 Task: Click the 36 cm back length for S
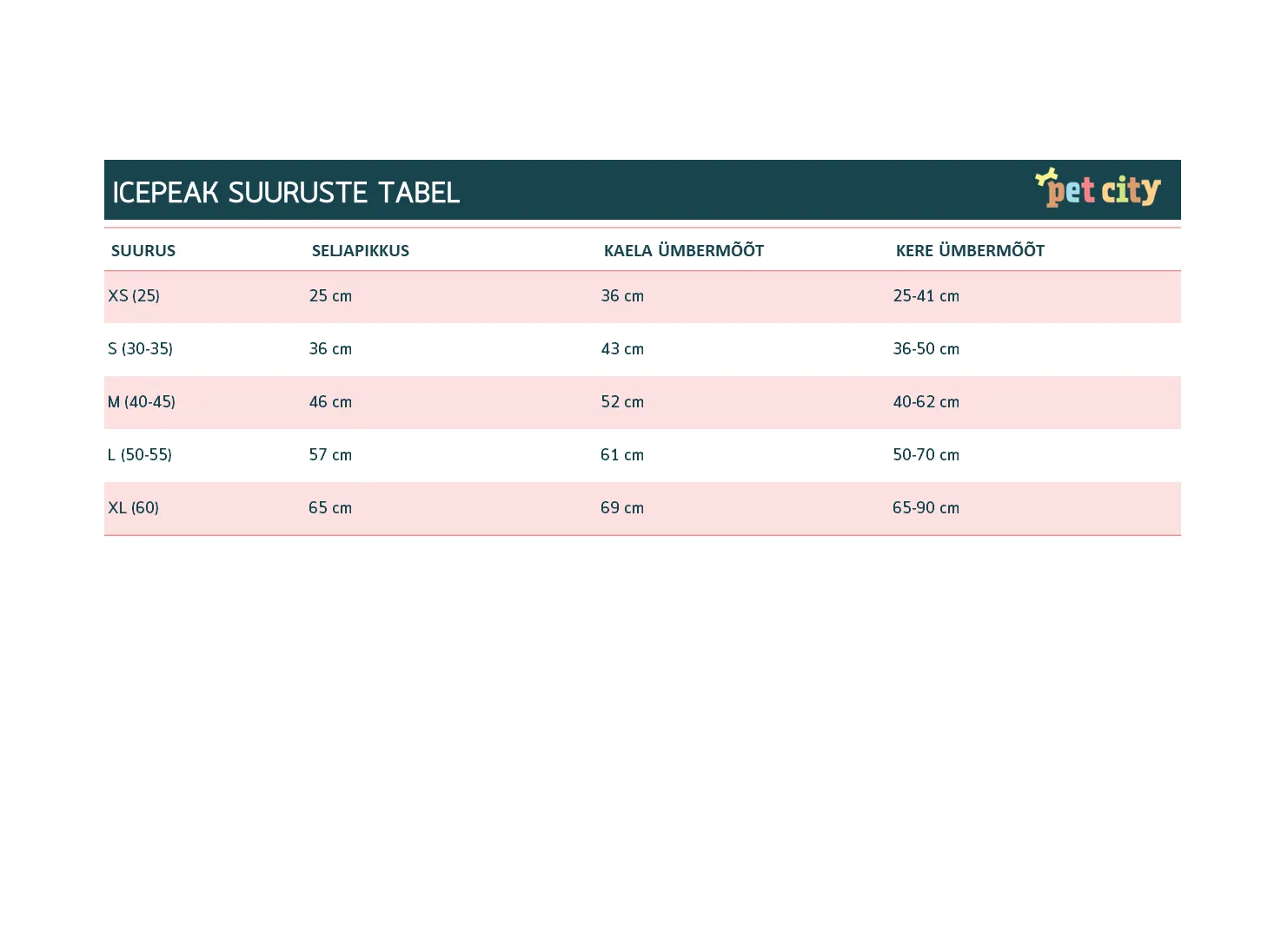(x=330, y=348)
